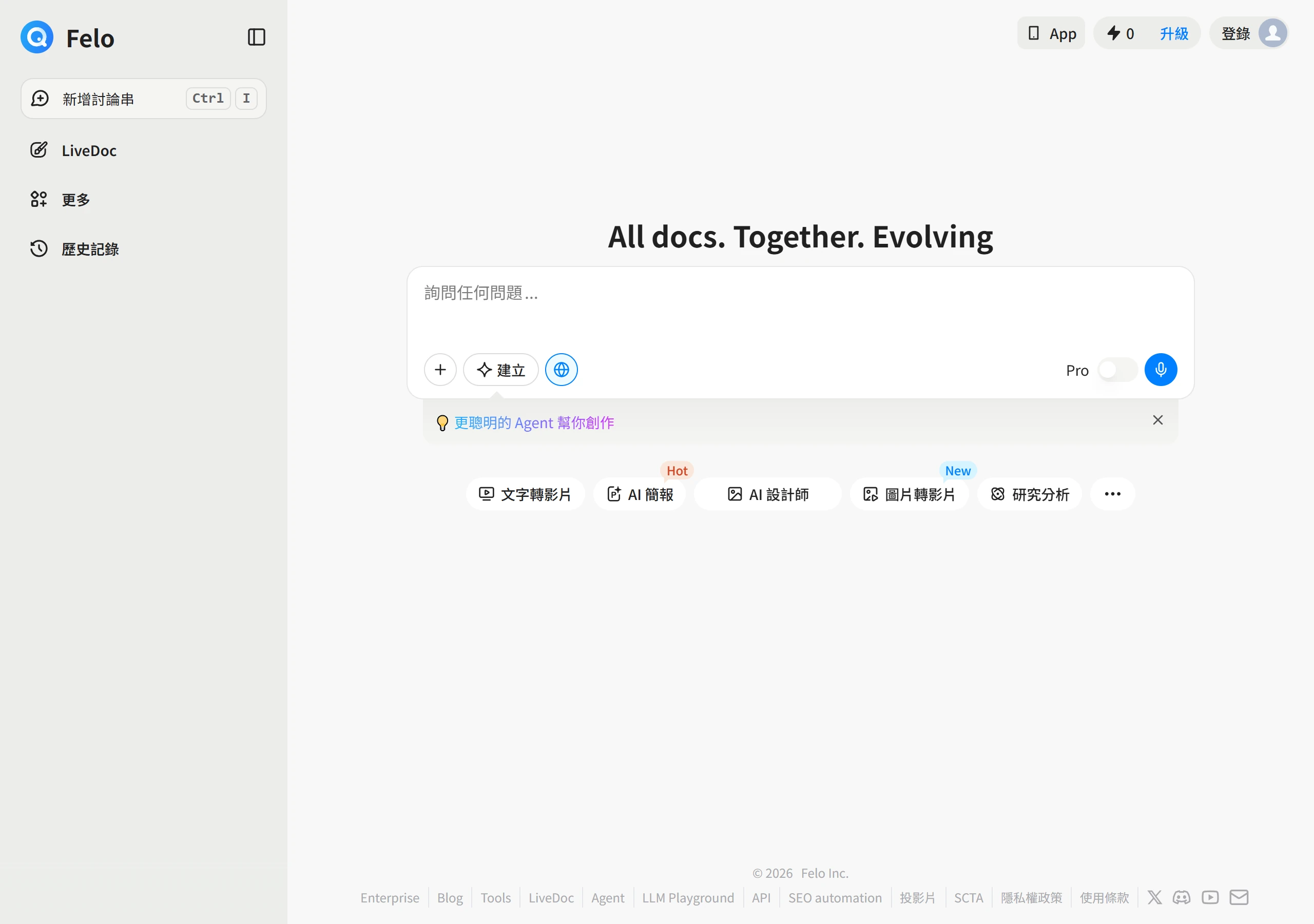Image resolution: width=1314 pixels, height=924 pixels.
Task: Select the 研究分析 tool
Action: [1030, 494]
